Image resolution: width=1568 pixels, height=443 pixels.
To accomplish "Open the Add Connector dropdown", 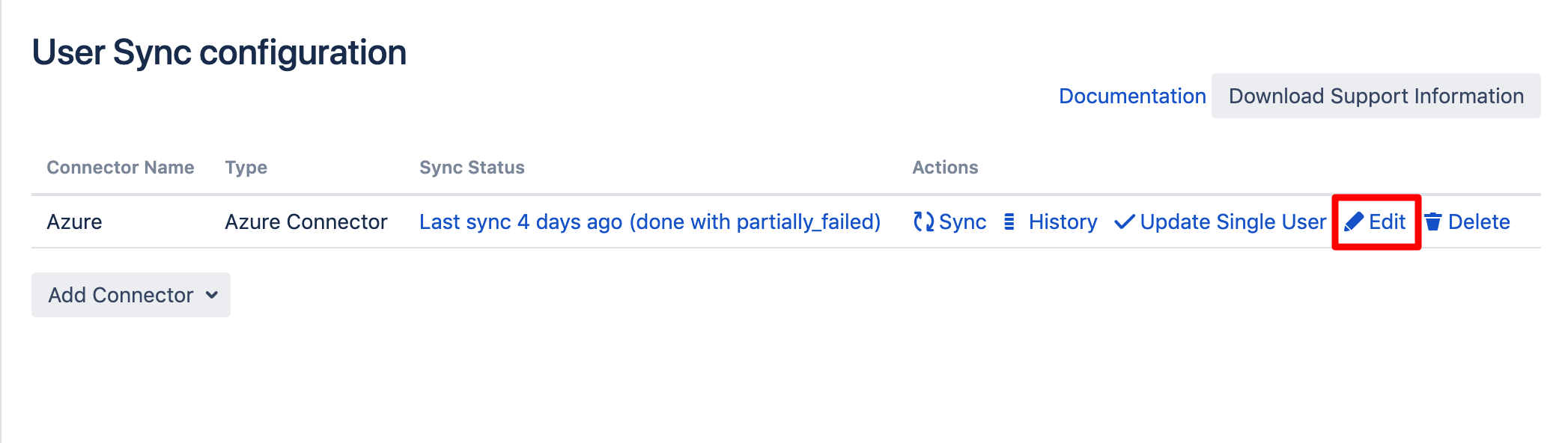I will tap(121, 295).
